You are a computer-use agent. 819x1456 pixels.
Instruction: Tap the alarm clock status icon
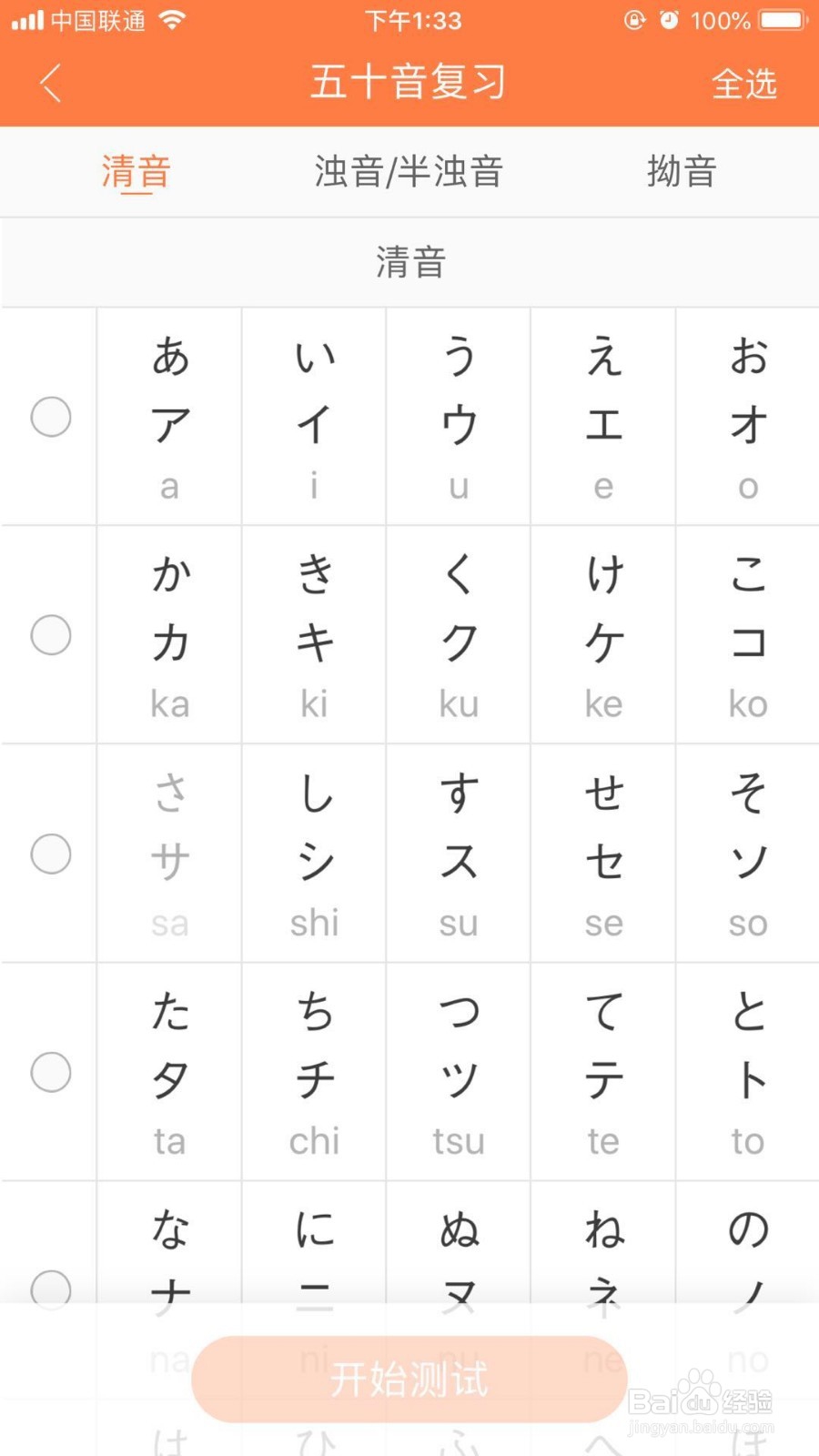tap(669, 20)
